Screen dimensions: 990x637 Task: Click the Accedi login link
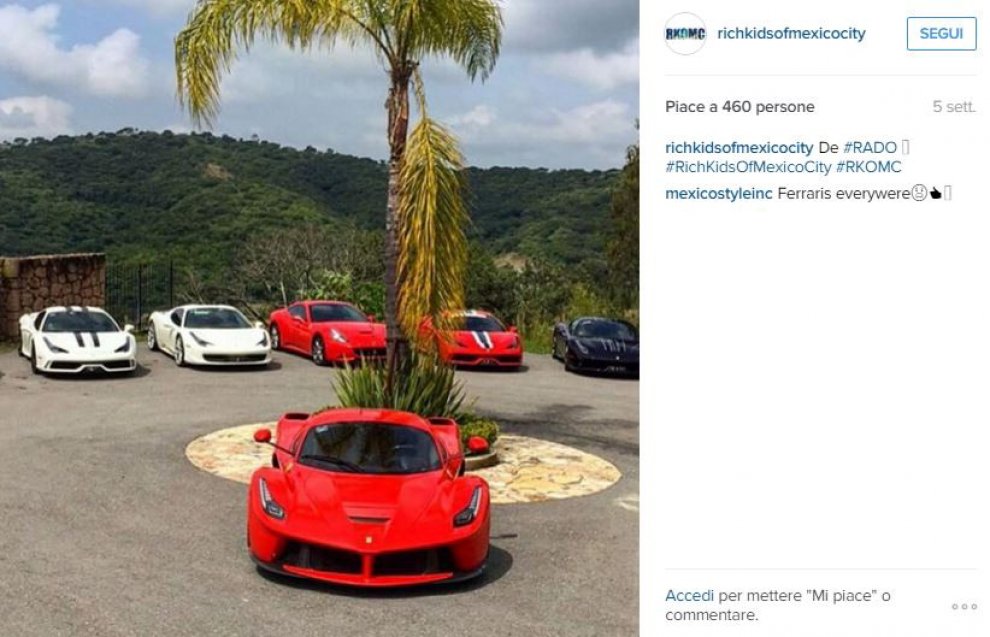[x=689, y=595]
